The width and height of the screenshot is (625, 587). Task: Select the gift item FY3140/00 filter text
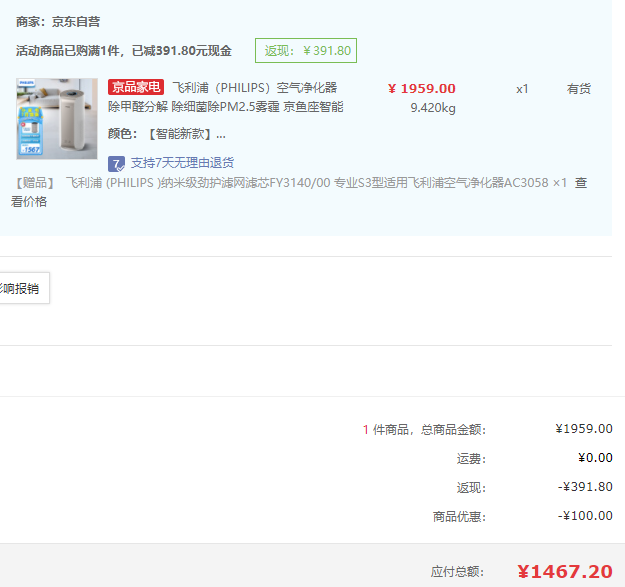click(316, 183)
